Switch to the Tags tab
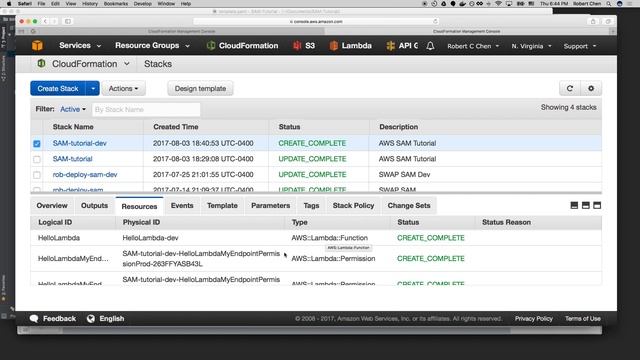This screenshot has height=360, width=640. tap(311, 206)
